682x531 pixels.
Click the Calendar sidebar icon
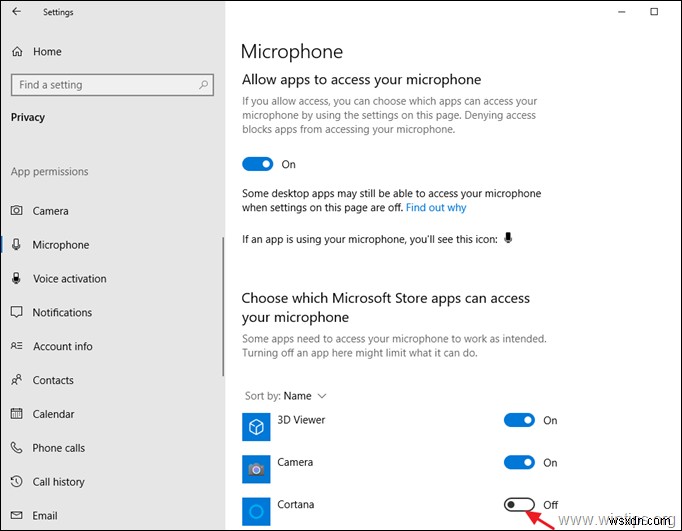click(17, 414)
